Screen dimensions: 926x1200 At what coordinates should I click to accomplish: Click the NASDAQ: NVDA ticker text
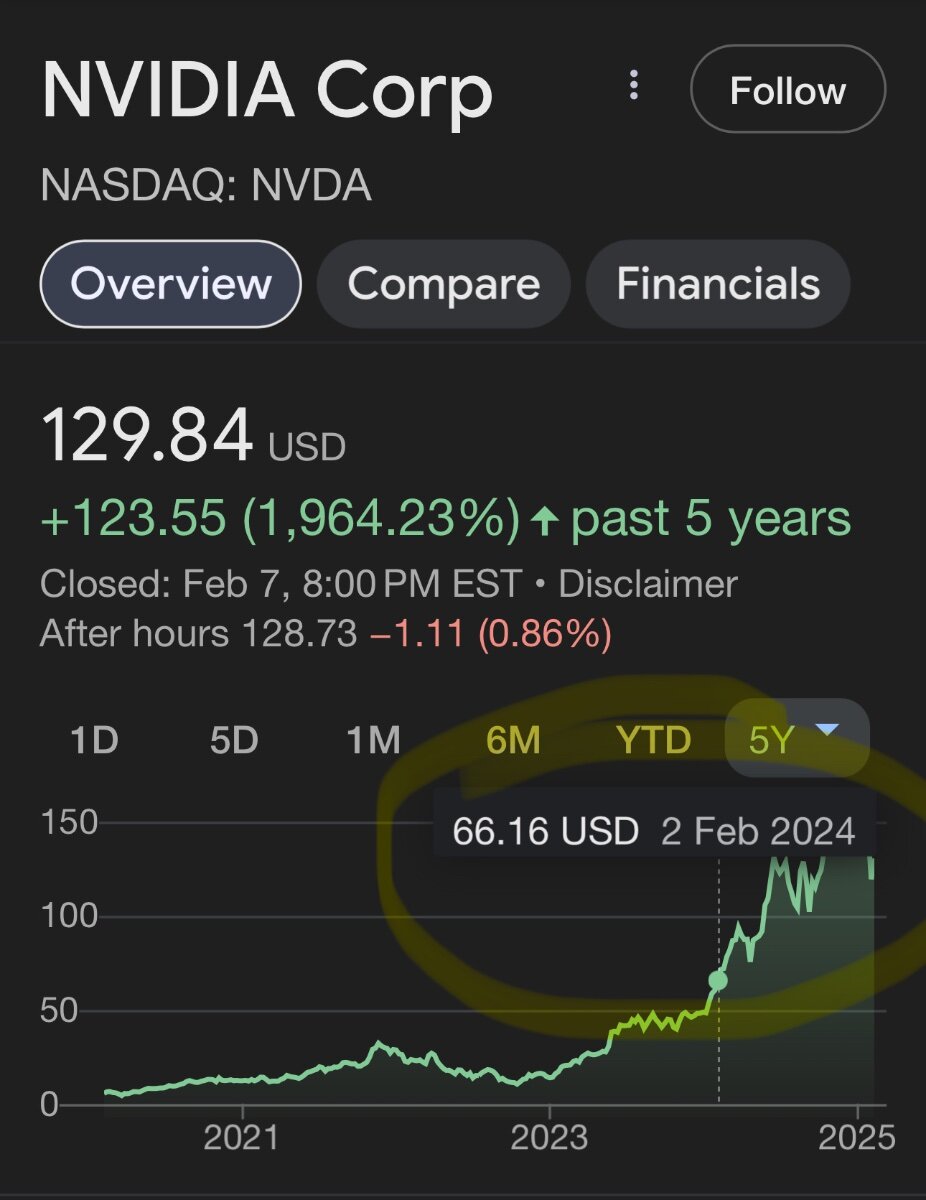tap(206, 186)
